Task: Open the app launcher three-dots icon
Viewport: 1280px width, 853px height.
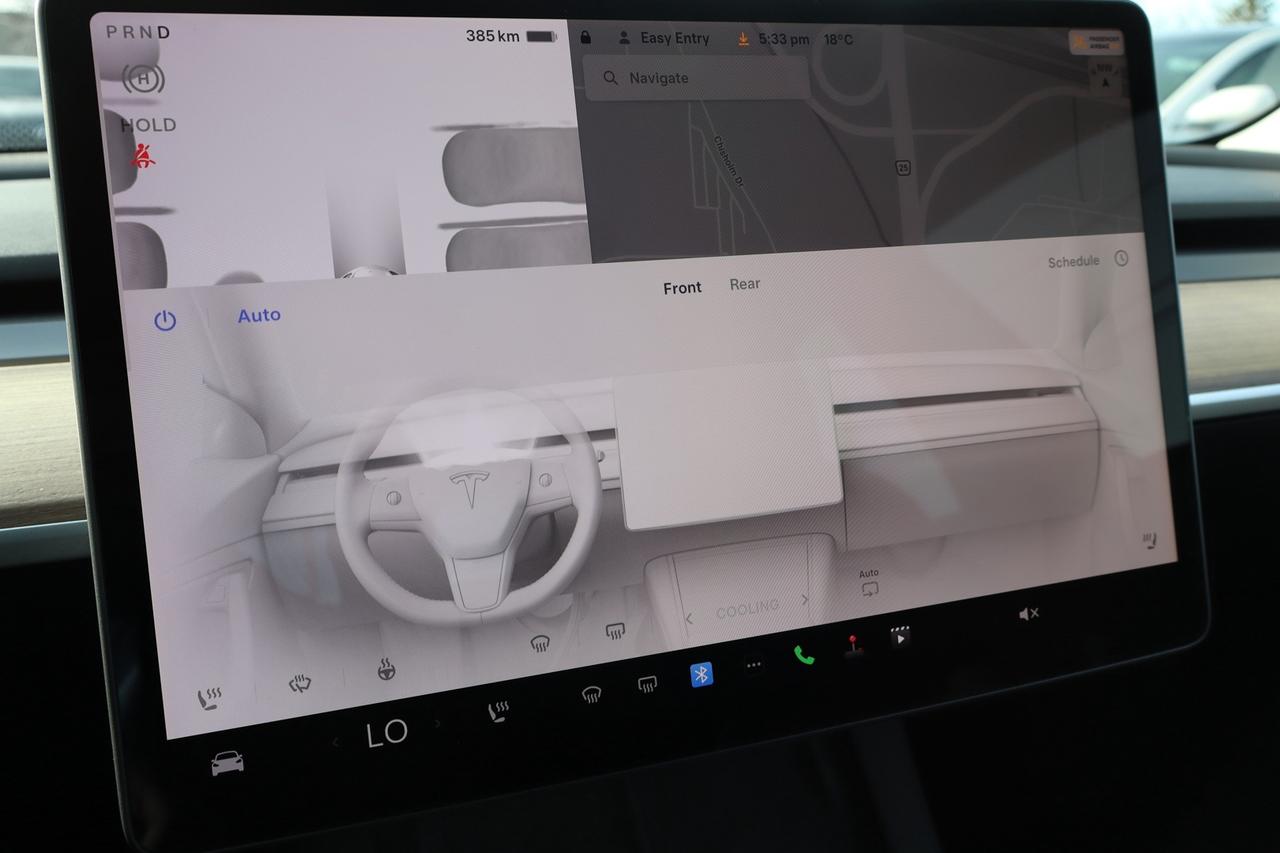Action: pos(753,665)
